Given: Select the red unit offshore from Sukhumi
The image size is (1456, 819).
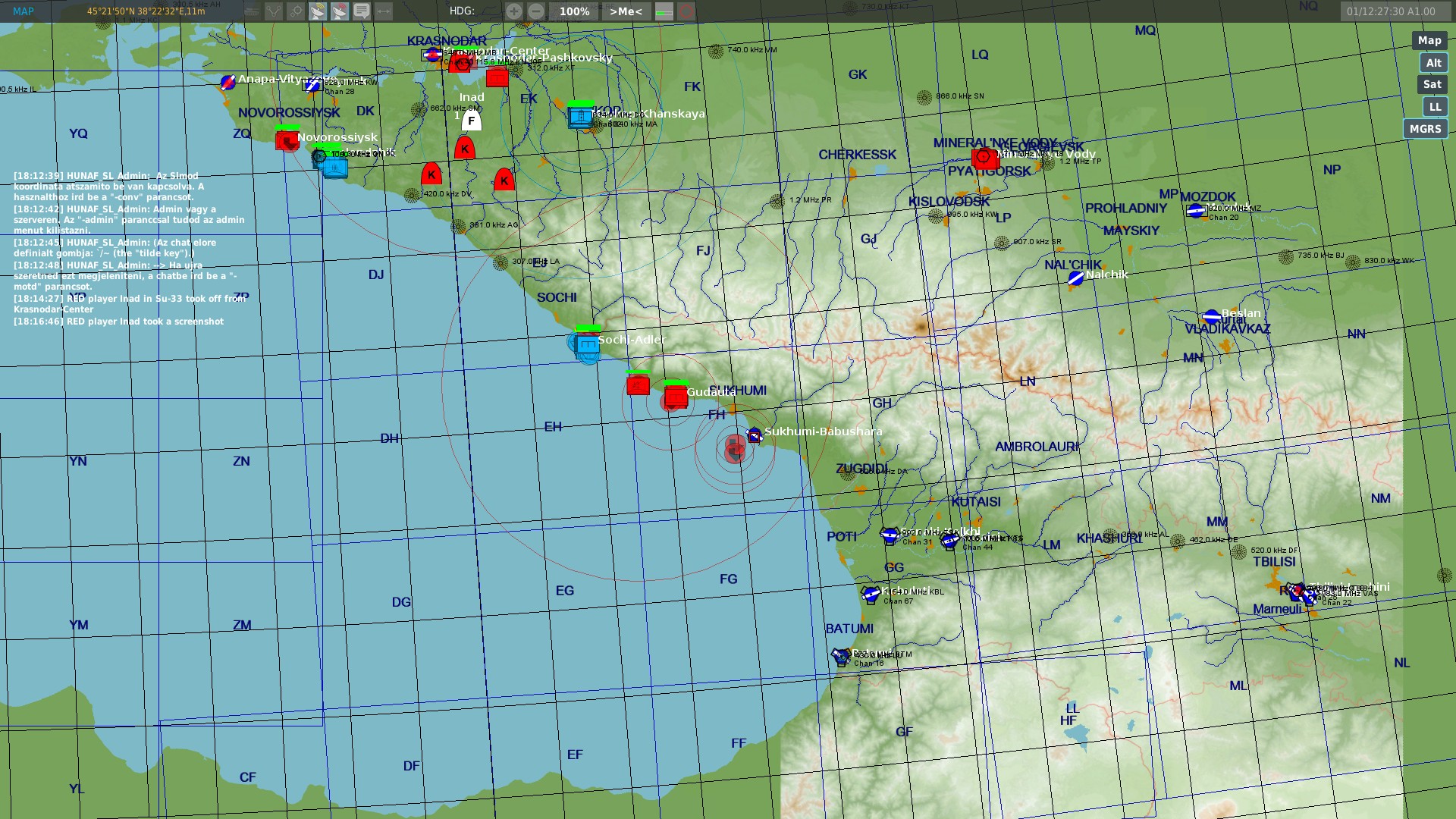Looking at the screenshot, I should [x=734, y=448].
